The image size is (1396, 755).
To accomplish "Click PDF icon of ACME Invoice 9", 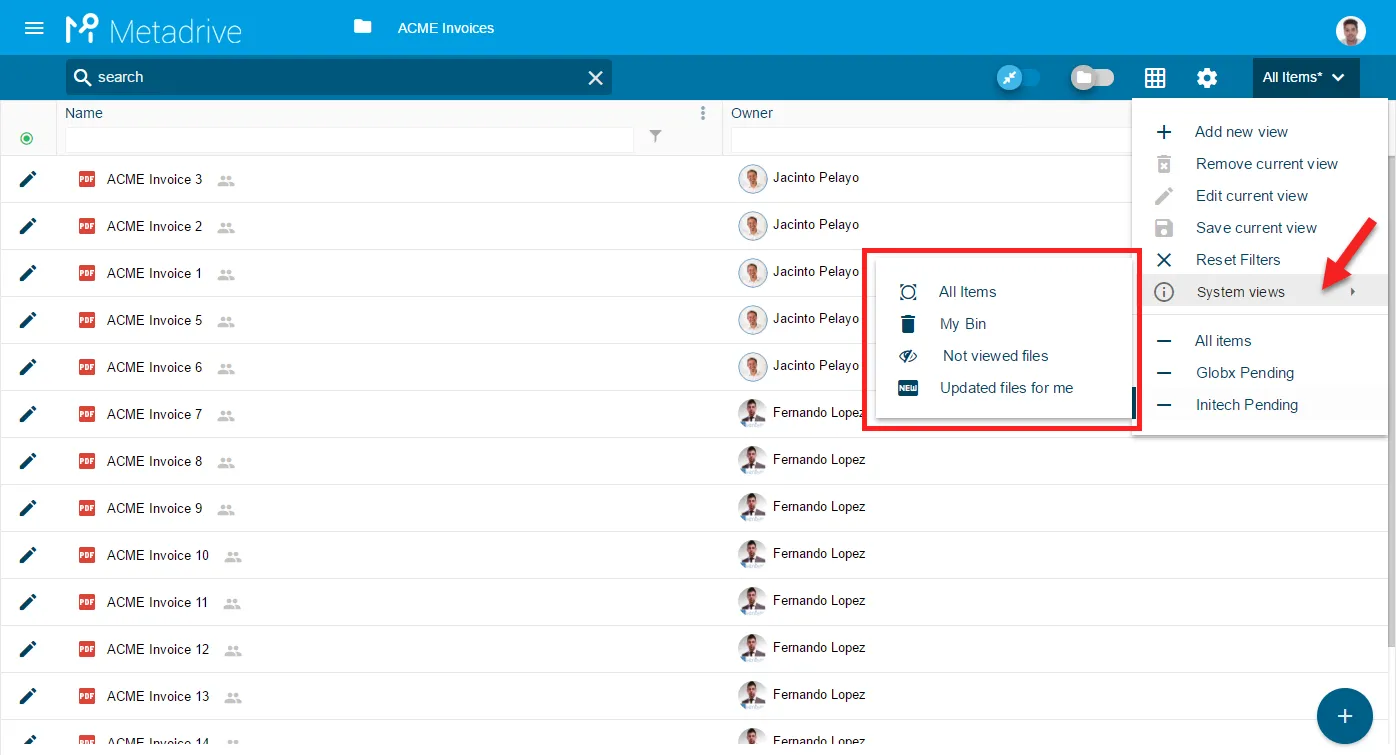I will coord(87,508).
